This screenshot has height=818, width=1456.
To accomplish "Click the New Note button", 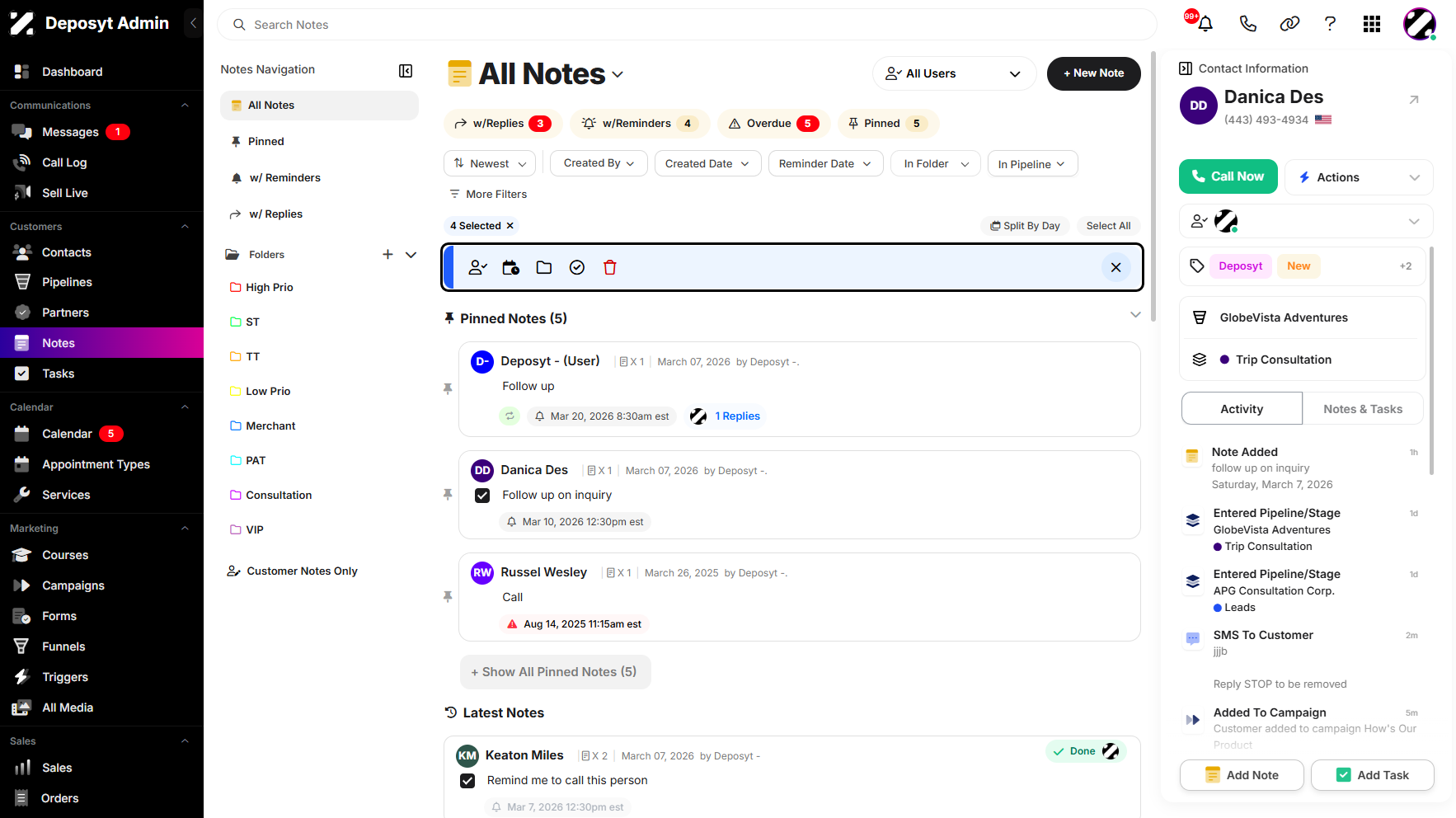I will pyautogui.click(x=1093, y=73).
